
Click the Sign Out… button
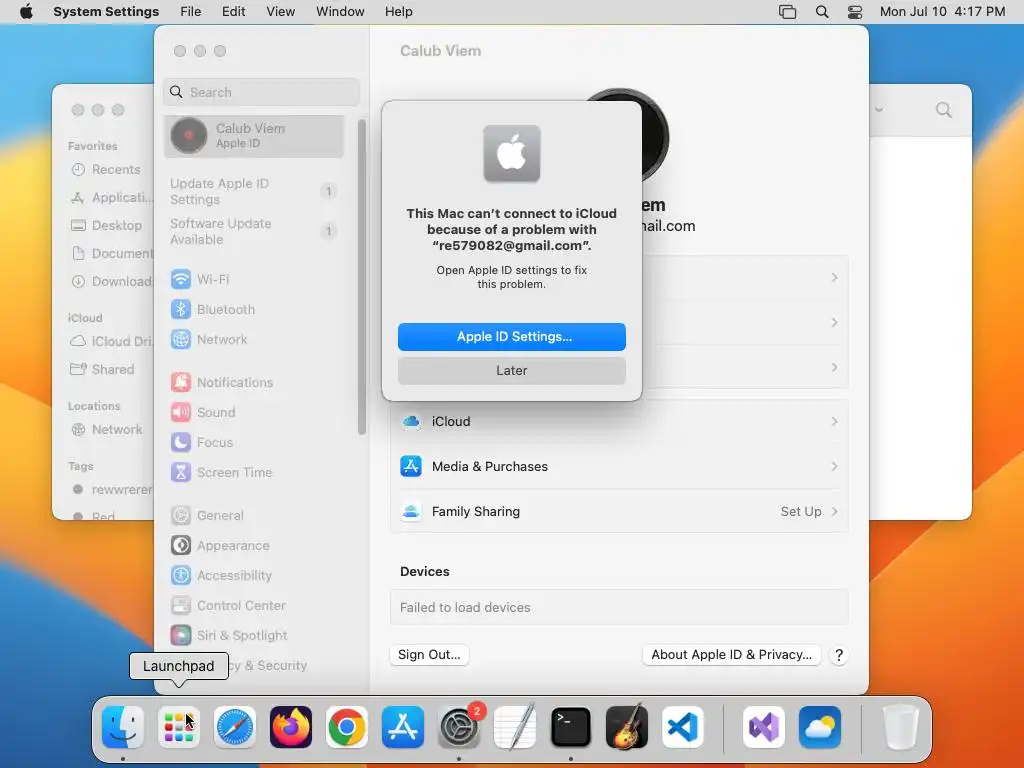(429, 654)
